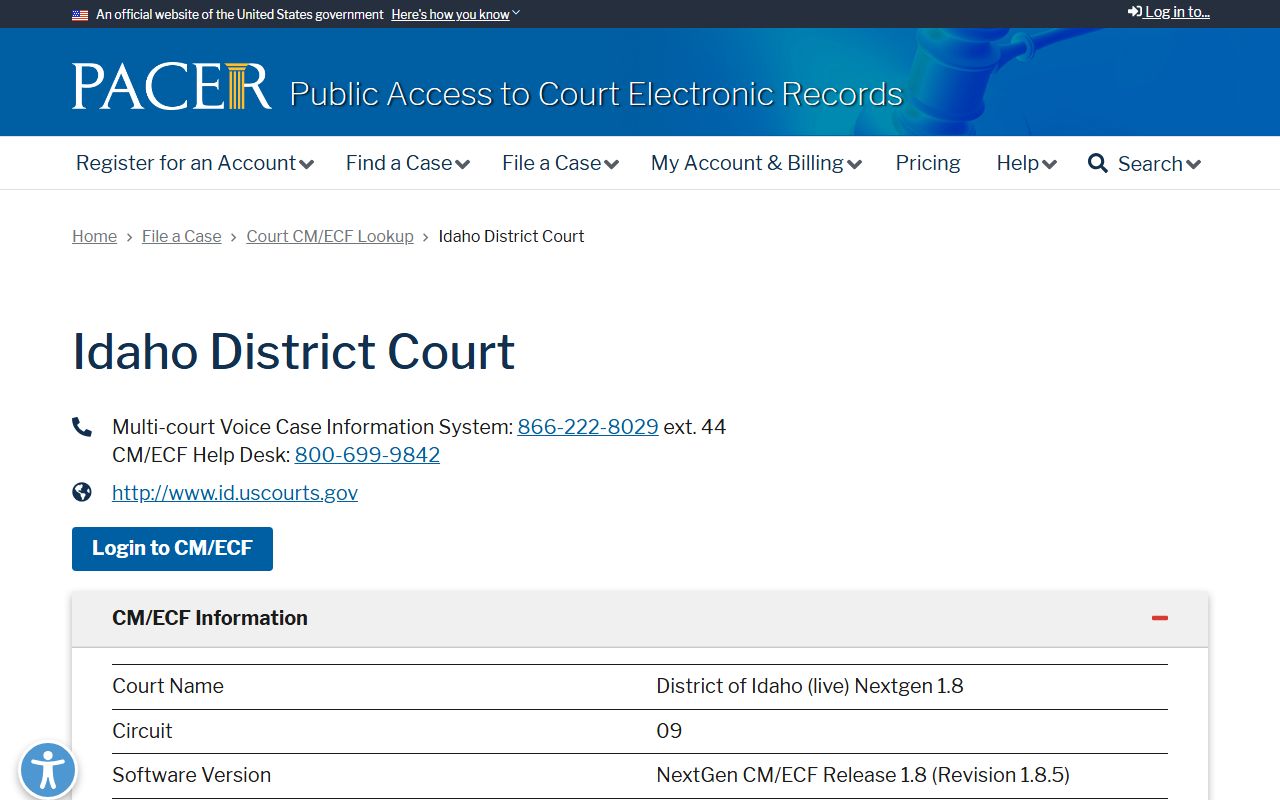This screenshot has height=800, width=1280.
Task: Click the Circuit row label
Action: tap(142, 731)
